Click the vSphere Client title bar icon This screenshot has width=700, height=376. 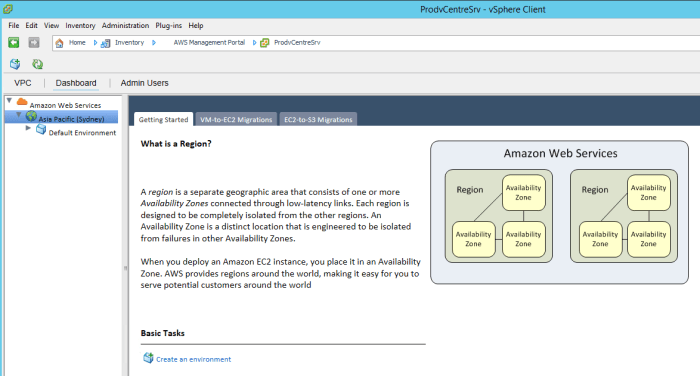(8, 8)
